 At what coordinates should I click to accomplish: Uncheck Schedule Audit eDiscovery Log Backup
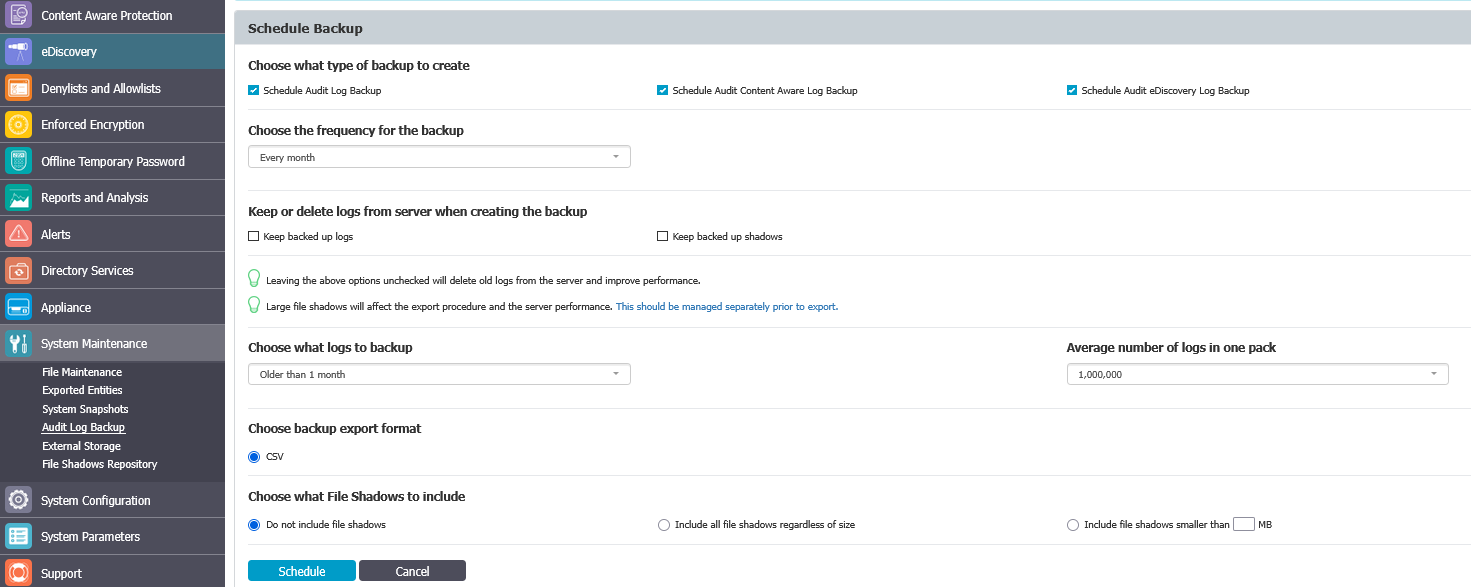click(x=1071, y=90)
